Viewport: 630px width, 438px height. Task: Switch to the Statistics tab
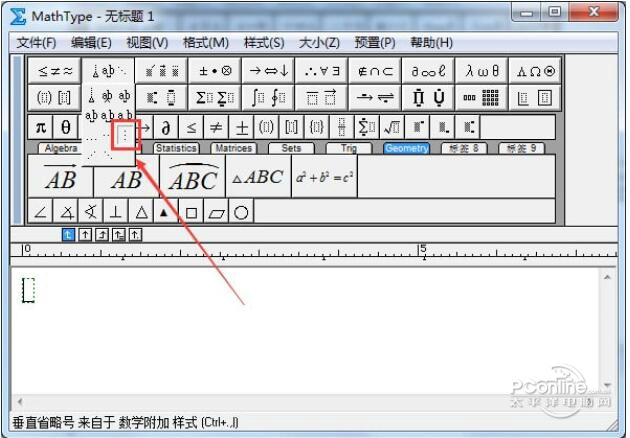176,148
